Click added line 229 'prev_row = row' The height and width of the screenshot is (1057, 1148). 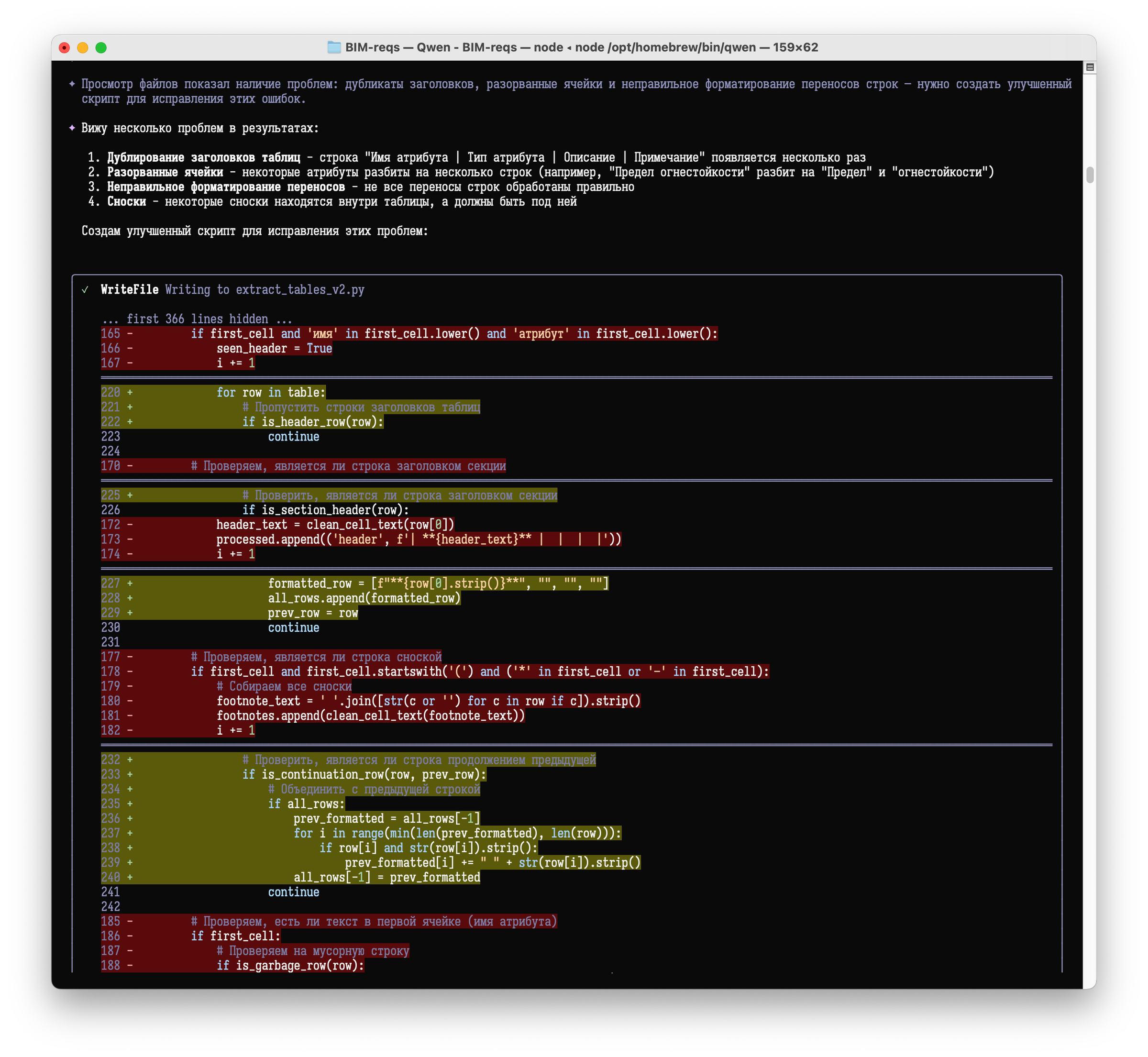pos(313,613)
